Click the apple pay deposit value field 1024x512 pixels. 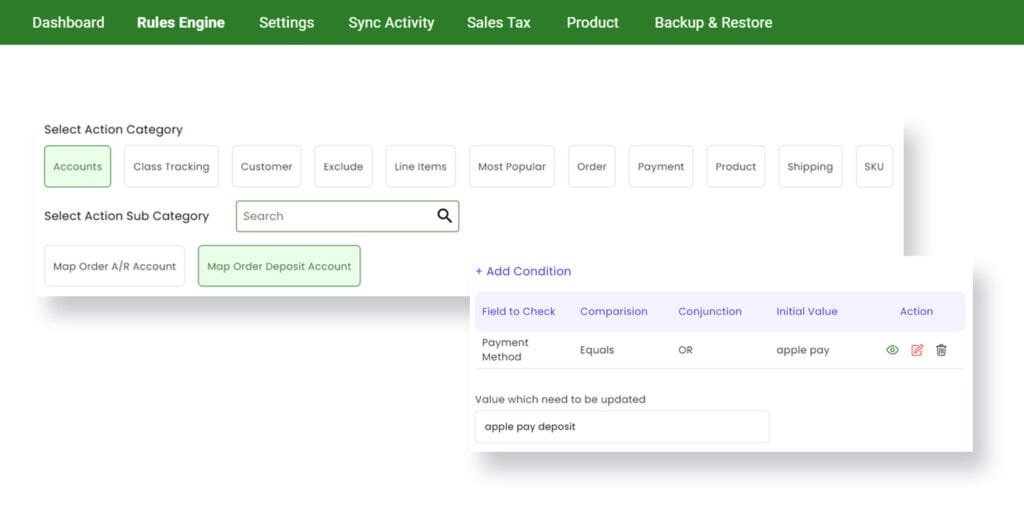pos(622,426)
